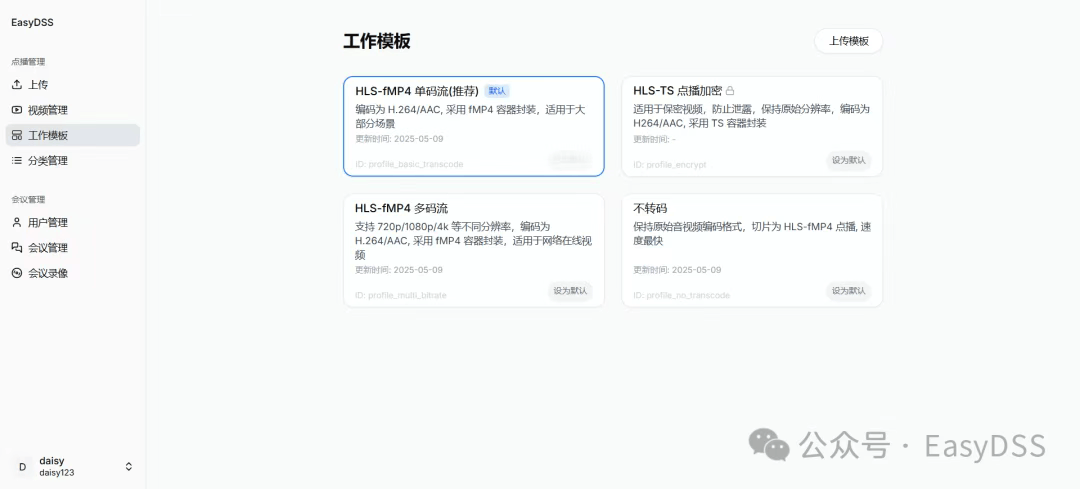Go to 会议录像 section

pyautogui.click(x=48, y=273)
